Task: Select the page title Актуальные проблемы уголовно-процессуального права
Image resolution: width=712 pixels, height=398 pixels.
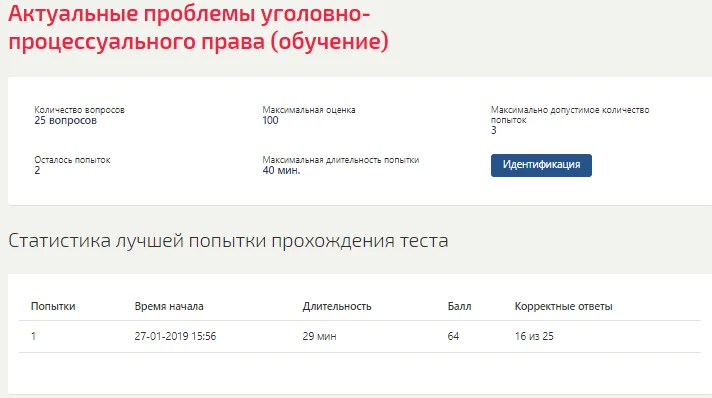Action: pyautogui.click(x=198, y=27)
